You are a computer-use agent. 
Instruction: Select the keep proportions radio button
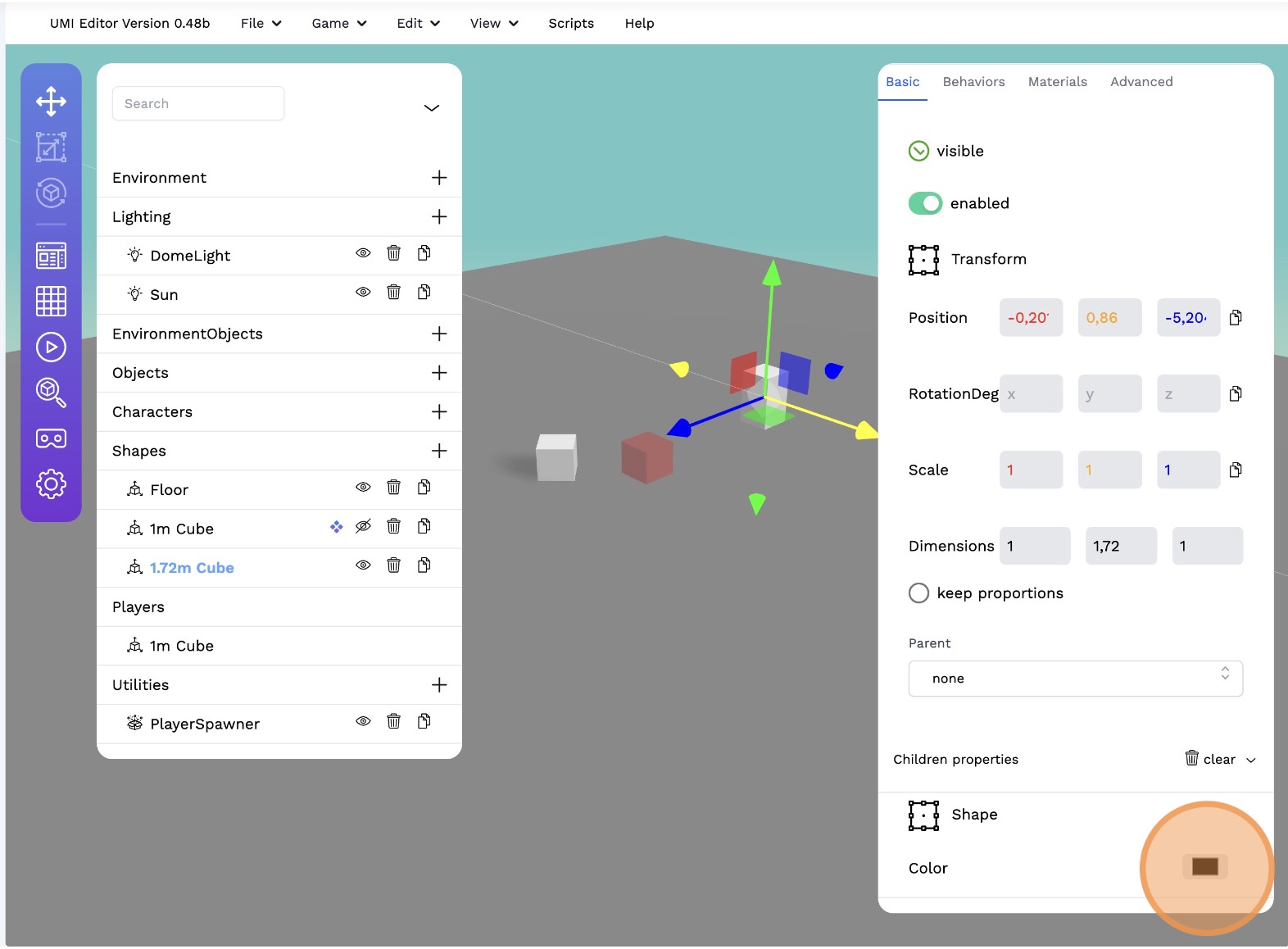click(x=918, y=593)
